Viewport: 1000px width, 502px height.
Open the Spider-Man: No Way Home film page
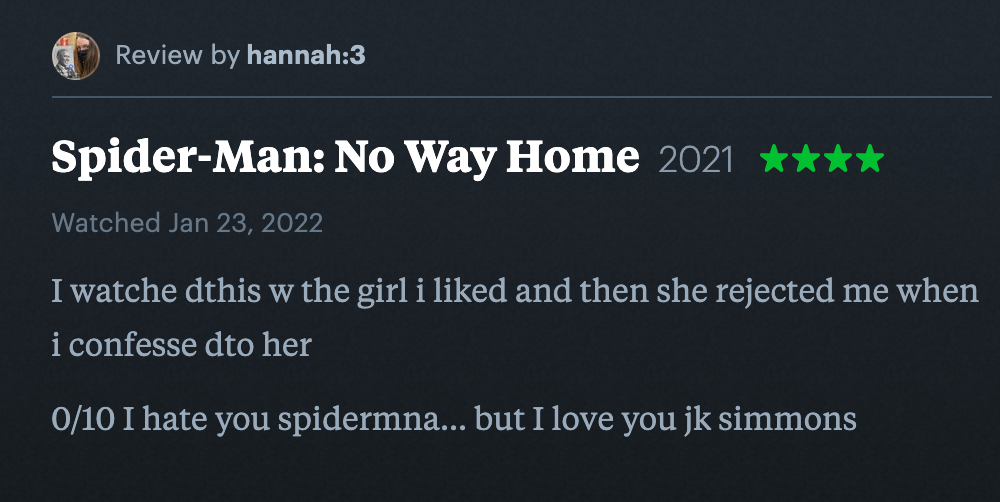[345, 158]
